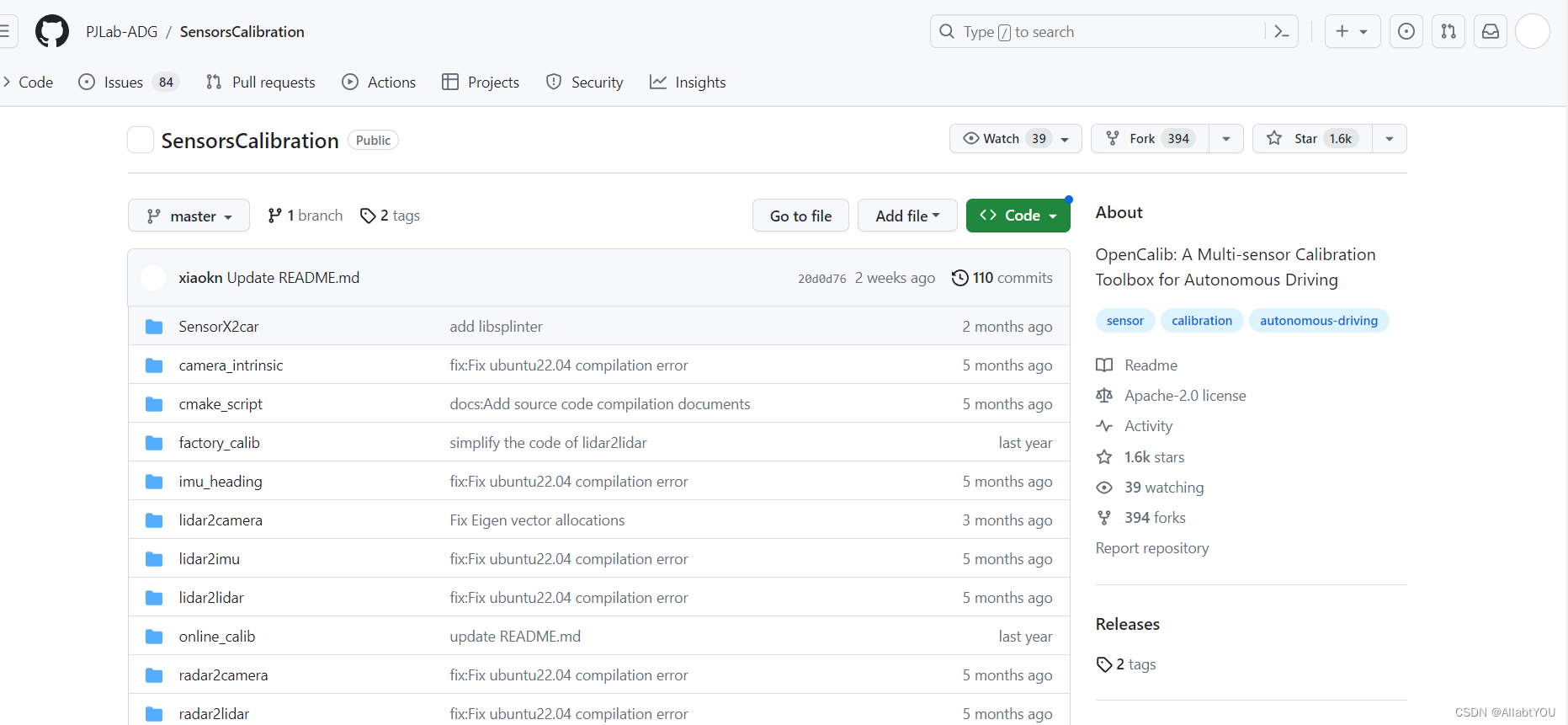Click the radar2lidar folder icon
Viewport: 1568px width, 725px height.
(x=154, y=714)
